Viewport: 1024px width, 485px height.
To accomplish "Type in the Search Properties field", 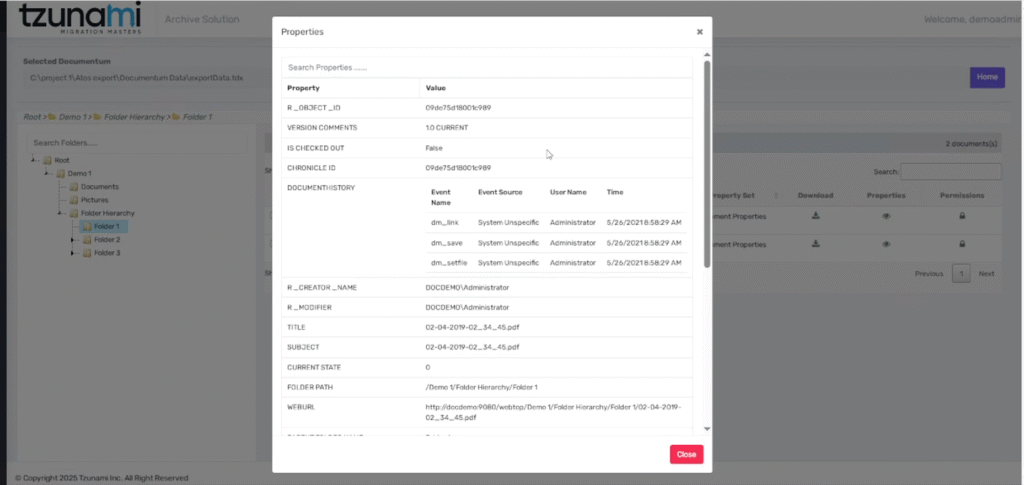I will (x=486, y=67).
